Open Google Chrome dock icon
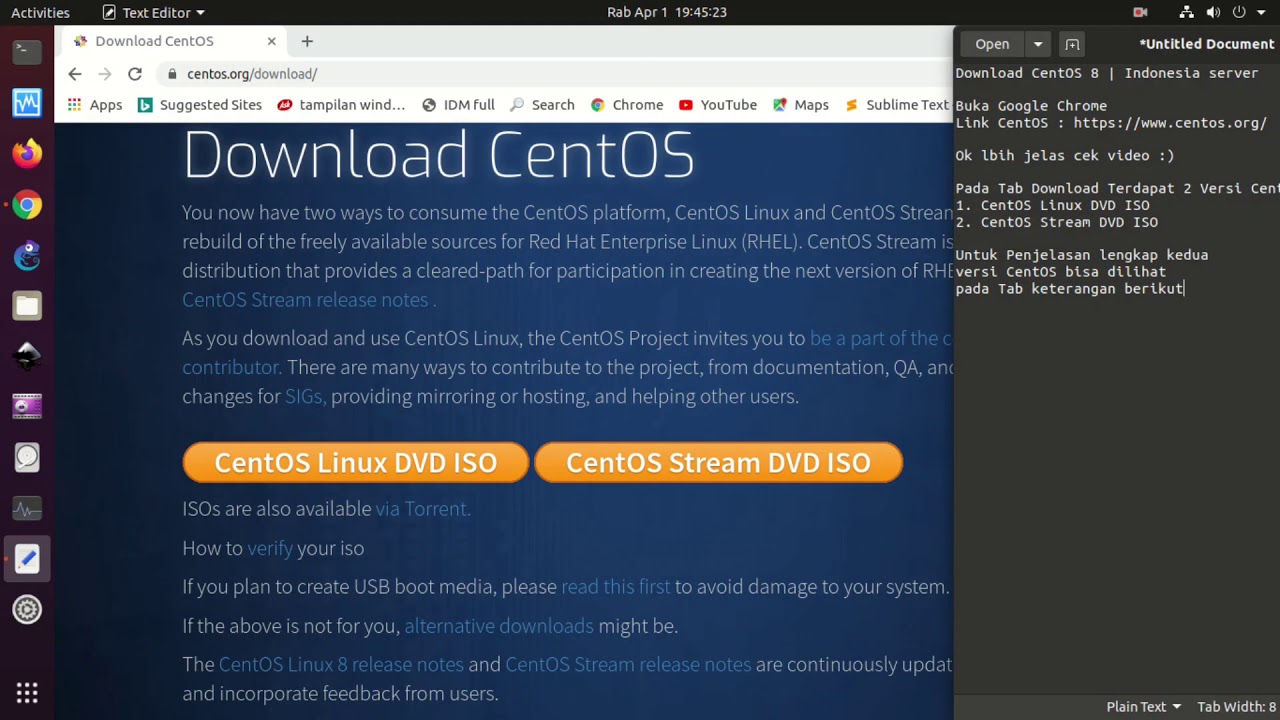Screen dimensions: 1280x720 [27, 205]
